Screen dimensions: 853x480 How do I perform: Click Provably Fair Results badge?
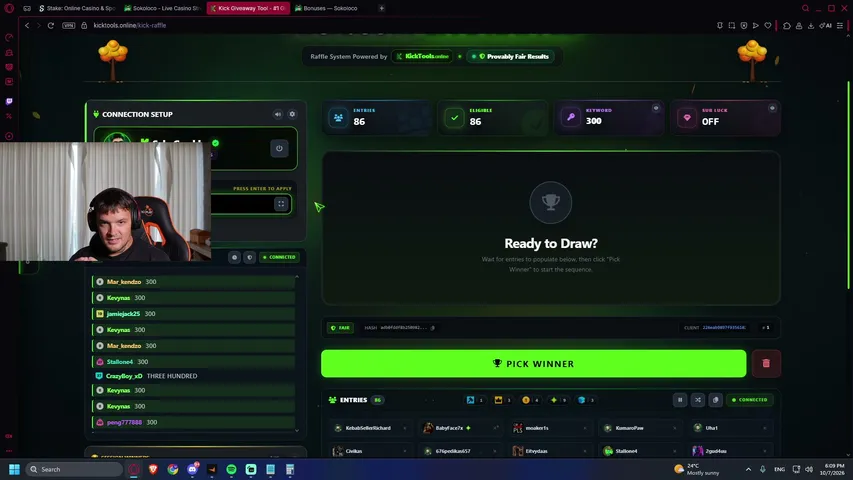510,56
